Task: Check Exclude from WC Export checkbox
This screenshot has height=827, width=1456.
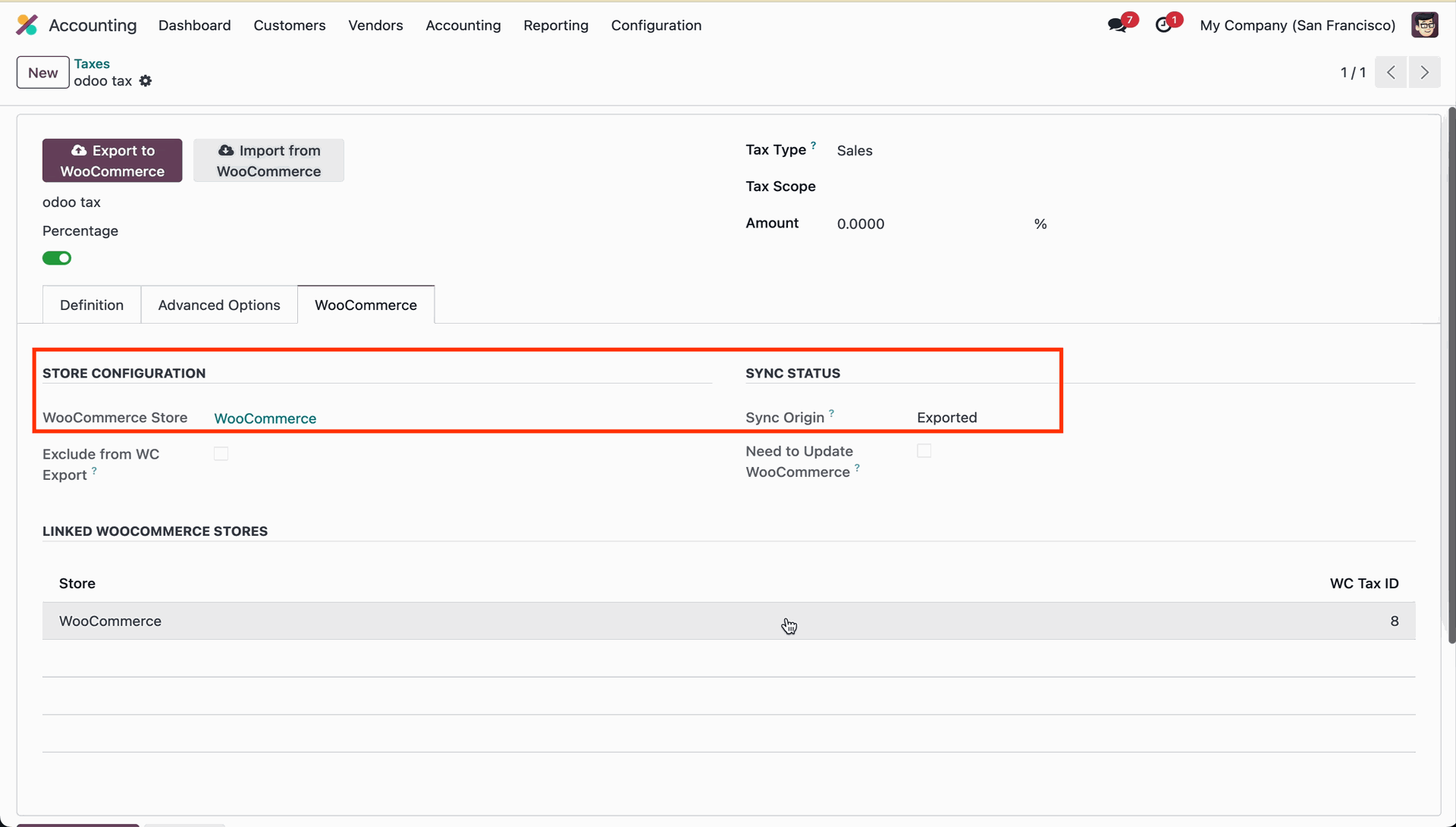Action: click(x=221, y=453)
